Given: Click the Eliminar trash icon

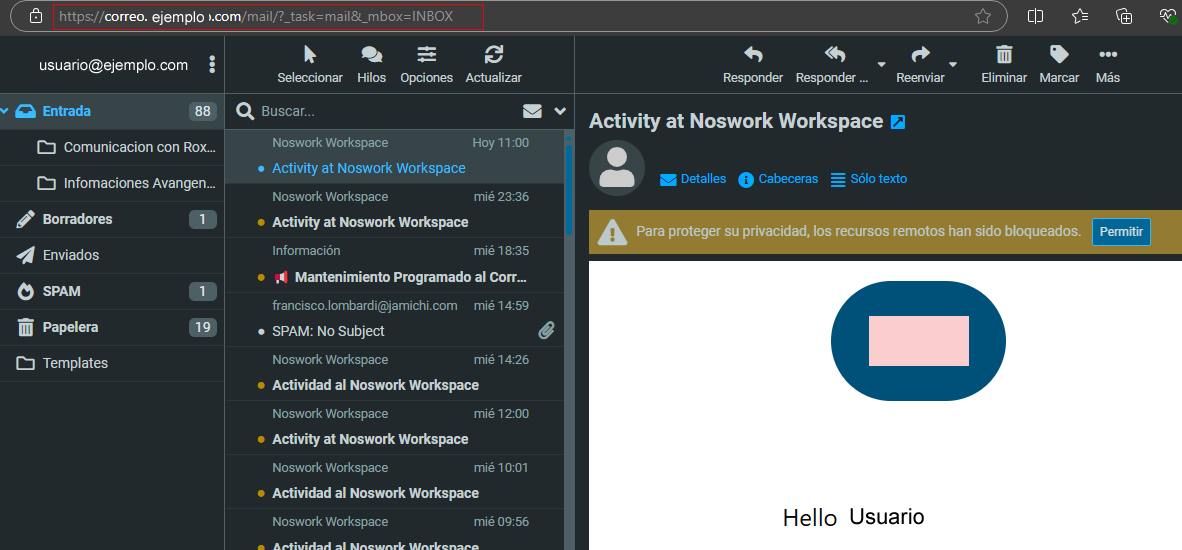Looking at the screenshot, I should click(x=1004, y=56).
